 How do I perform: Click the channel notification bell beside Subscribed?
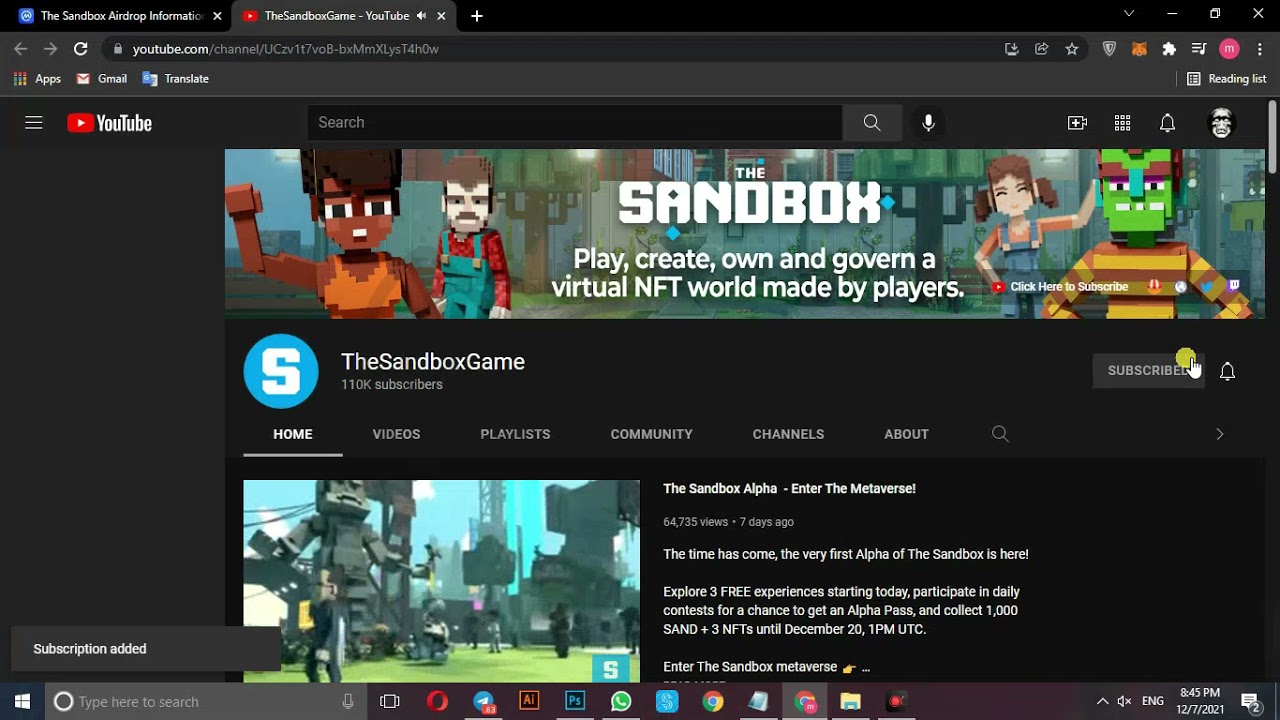click(x=1227, y=371)
